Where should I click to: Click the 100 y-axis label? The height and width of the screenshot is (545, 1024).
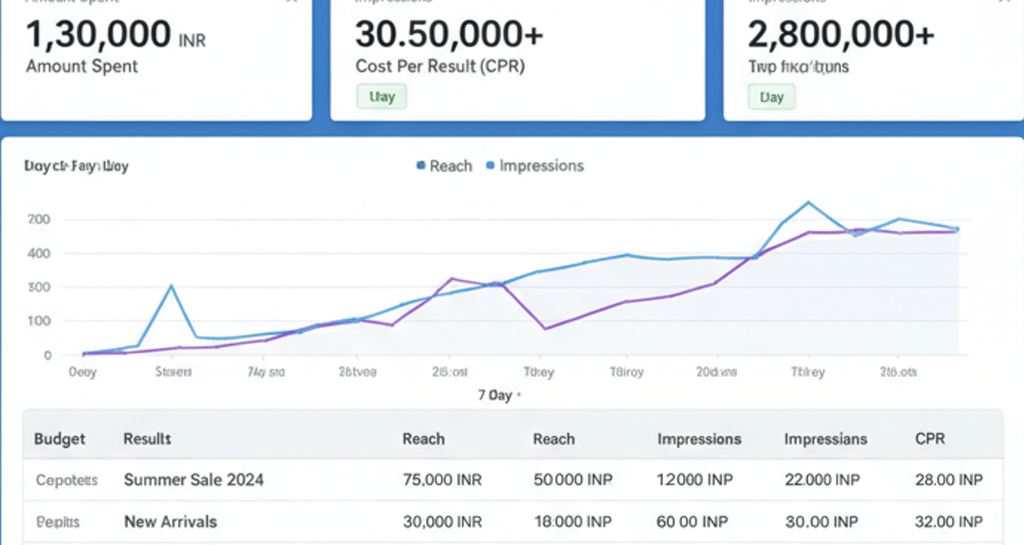(39, 321)
